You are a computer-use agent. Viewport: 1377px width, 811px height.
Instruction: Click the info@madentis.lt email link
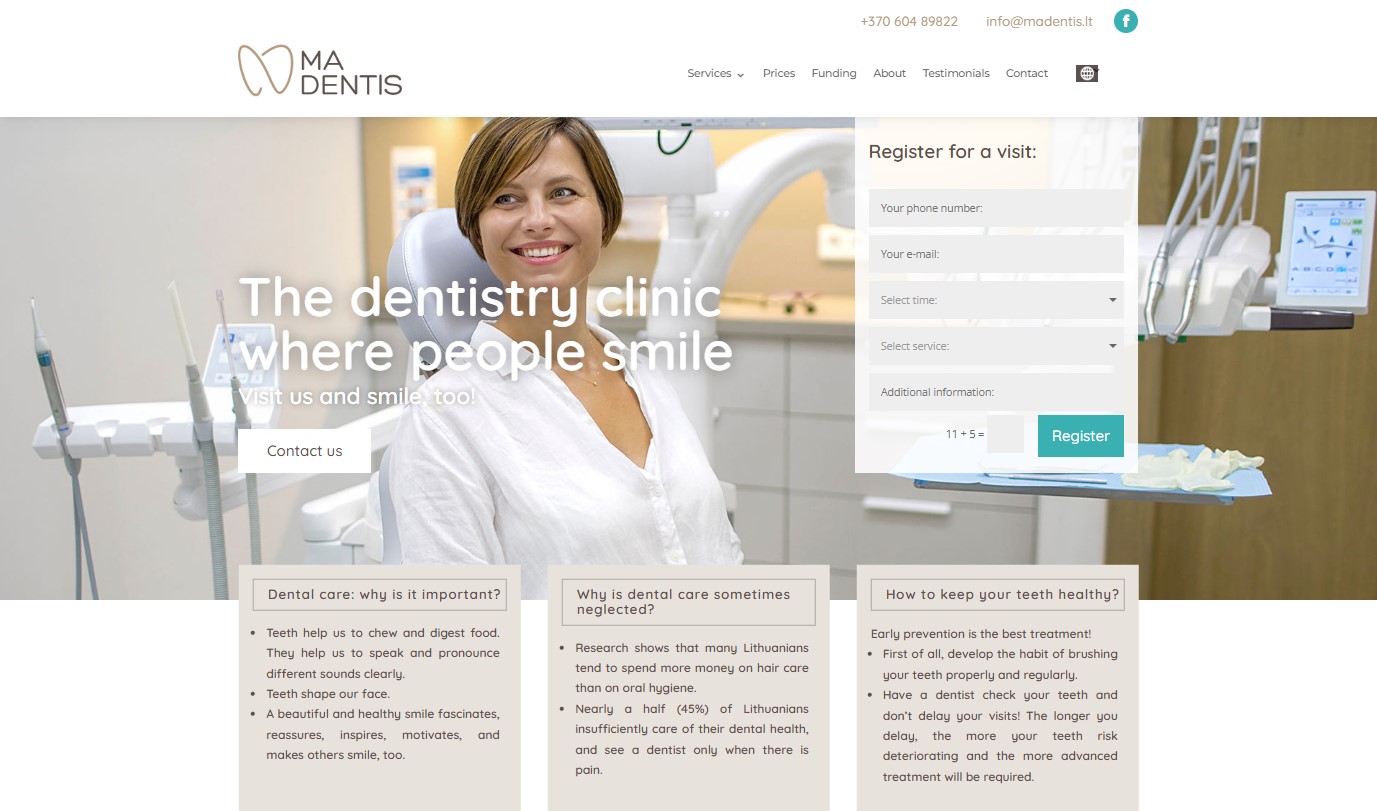(x=1039, y=21)
